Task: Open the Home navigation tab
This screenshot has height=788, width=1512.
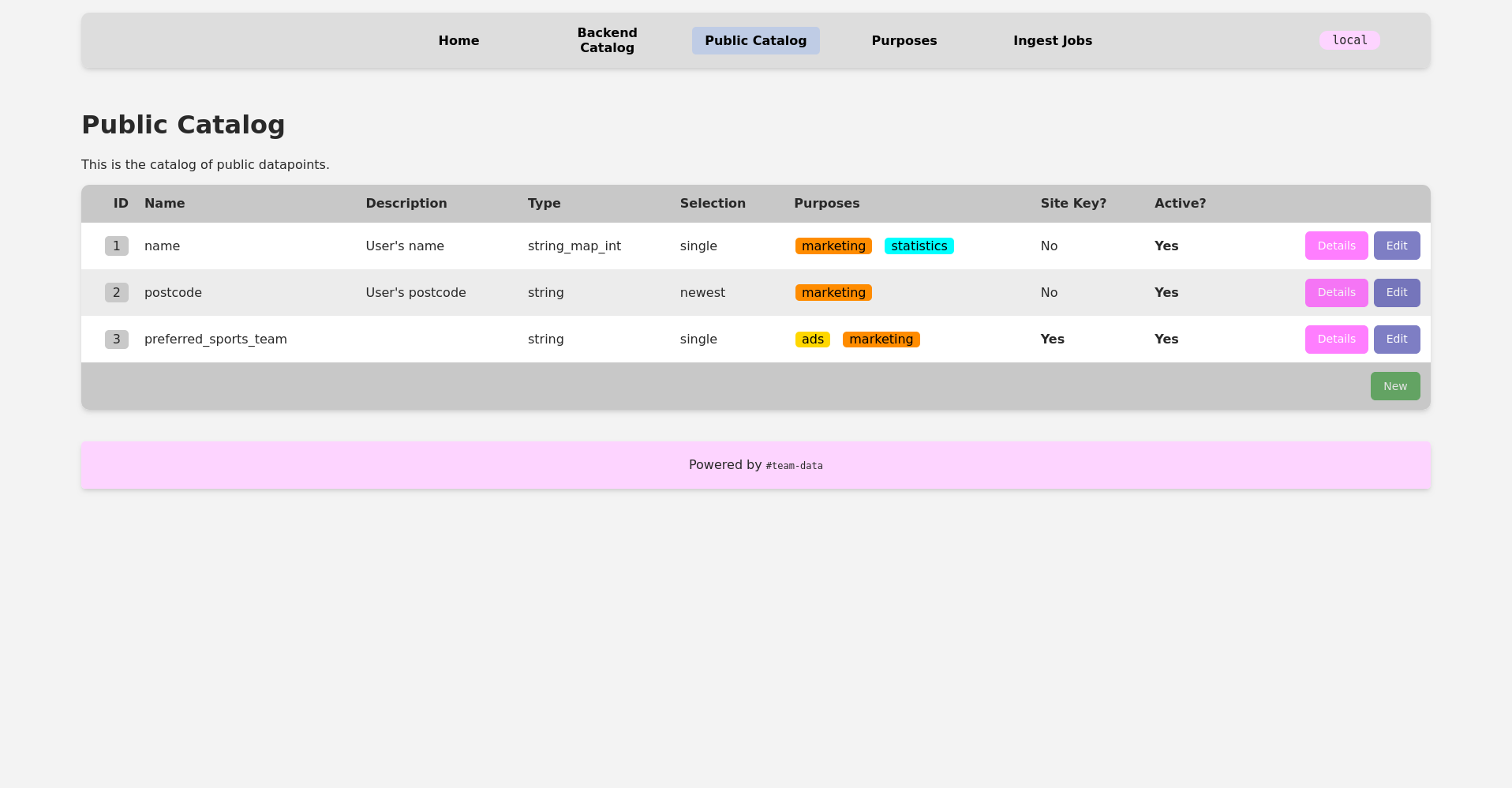Action: [x=458, y=40]
